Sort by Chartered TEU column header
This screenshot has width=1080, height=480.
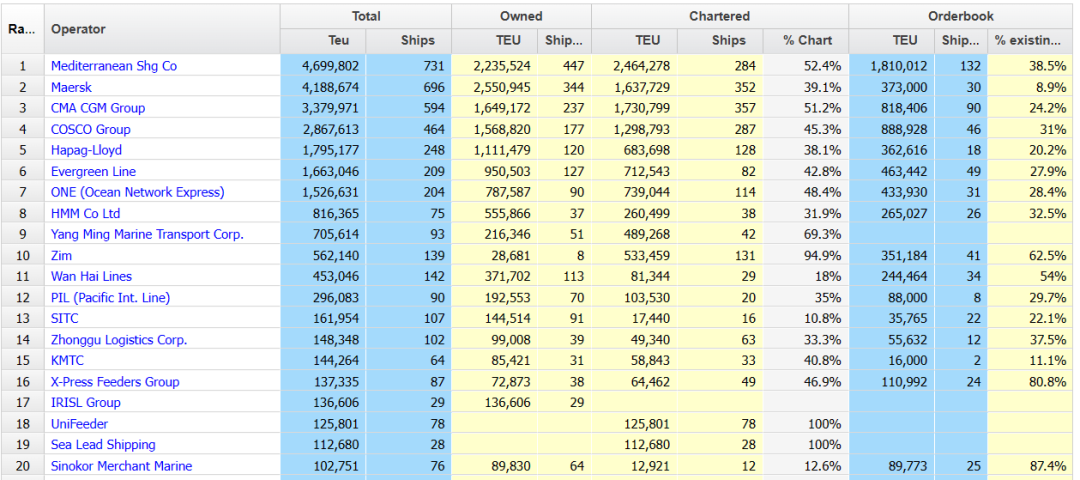coord(634,41)
